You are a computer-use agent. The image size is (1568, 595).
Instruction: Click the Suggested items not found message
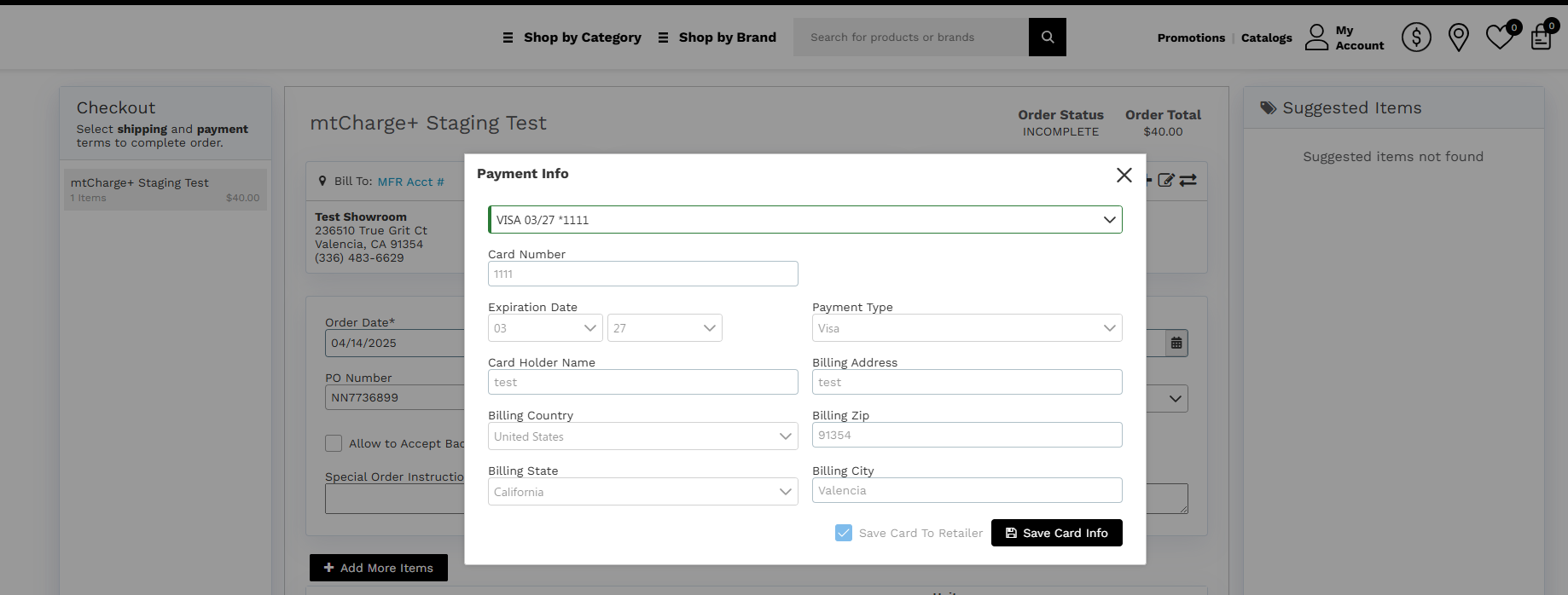point(1393,157)
